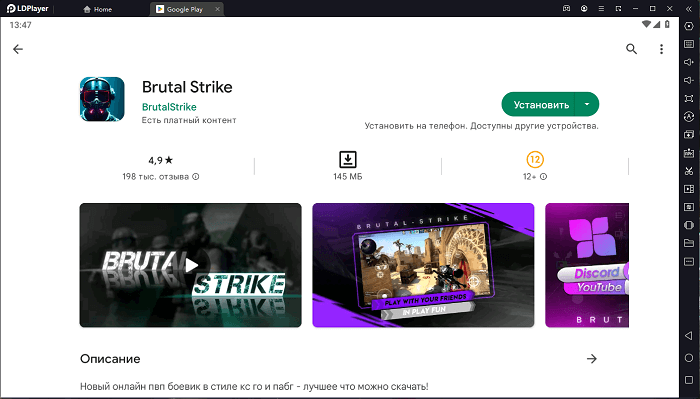Viewport: 700px width, 399px height.
Task: Click the add window sidebar icon
Action: 689,135
